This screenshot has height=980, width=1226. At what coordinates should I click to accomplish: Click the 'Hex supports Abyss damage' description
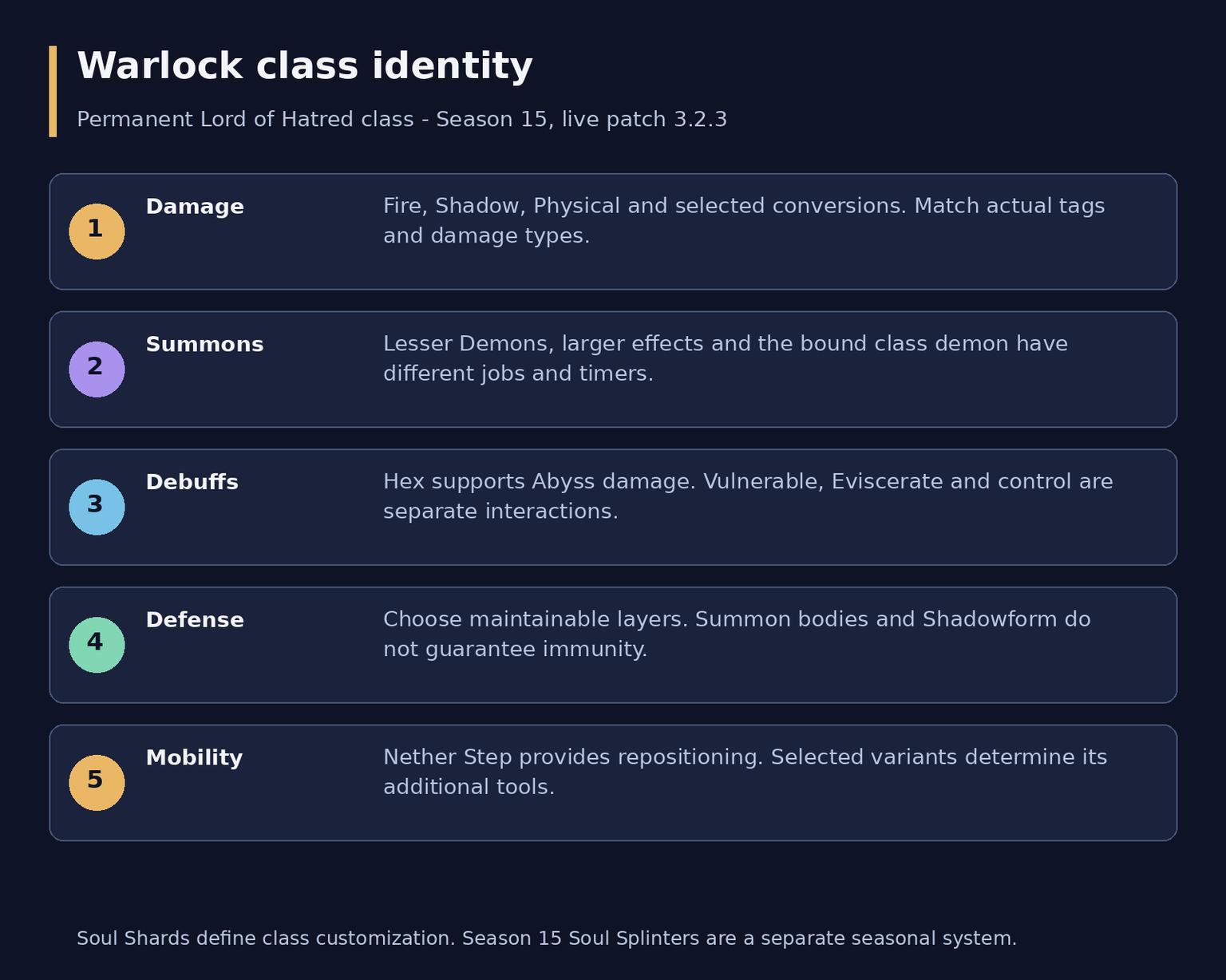coord(748,496)
